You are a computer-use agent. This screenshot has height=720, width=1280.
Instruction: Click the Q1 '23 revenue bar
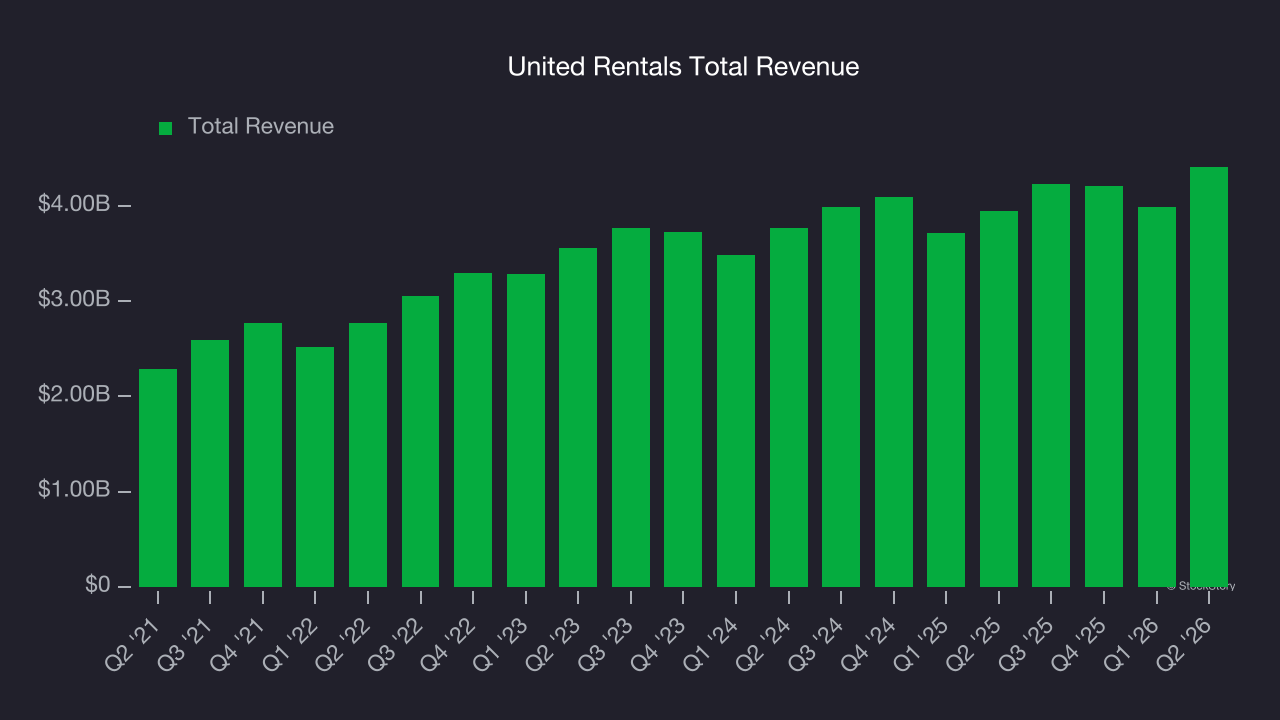point(526,430)
